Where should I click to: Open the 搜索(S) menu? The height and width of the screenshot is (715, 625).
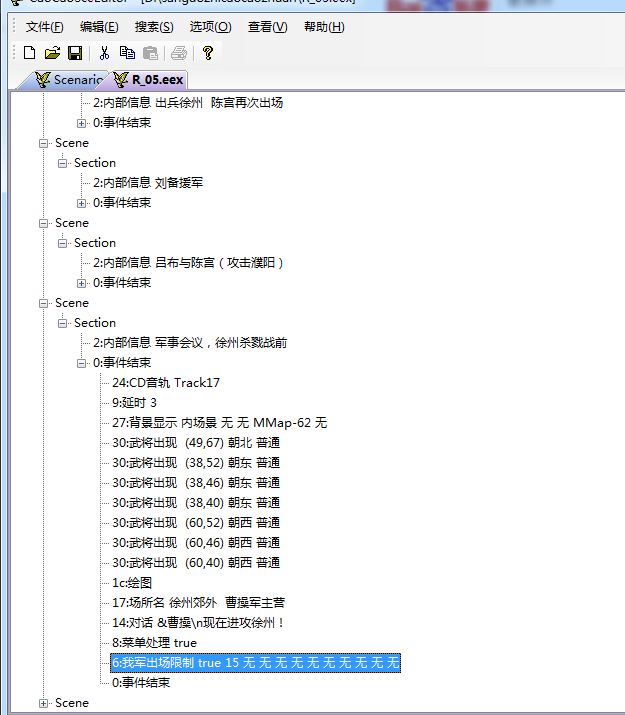tap(154, 27)
